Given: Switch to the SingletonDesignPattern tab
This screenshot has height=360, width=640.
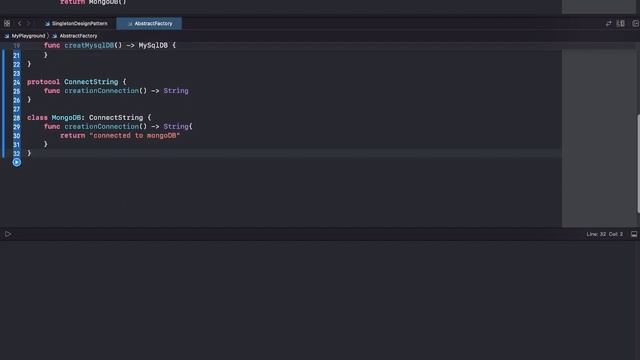Looking at the screenshot, I should pos(76,24).
